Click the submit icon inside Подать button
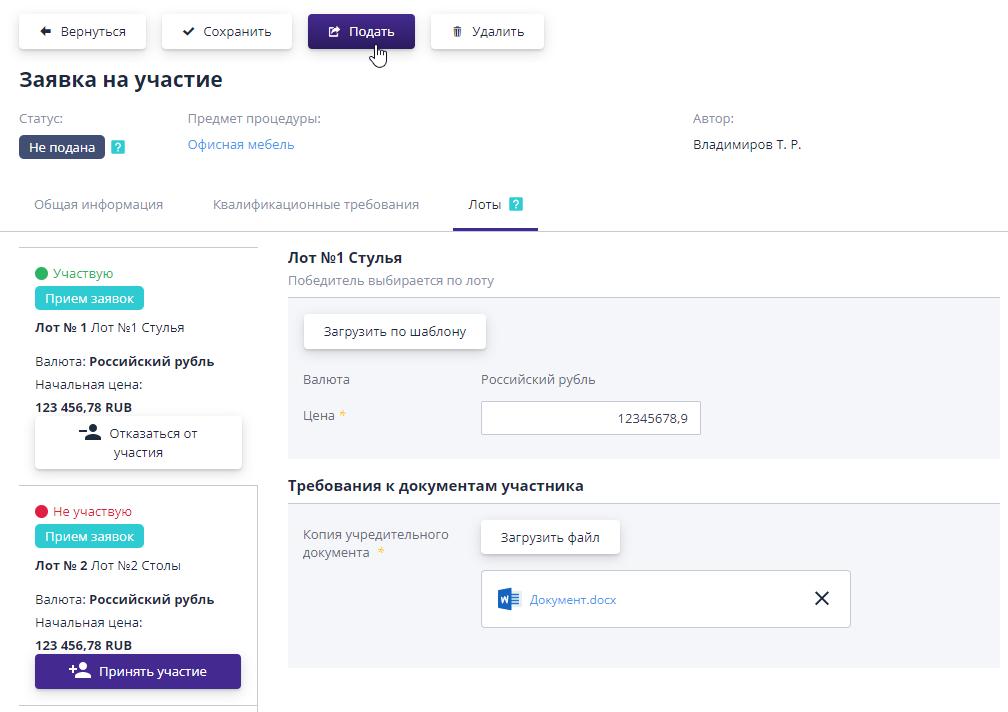The image size is (1008, 712). [x=332, y=31]
